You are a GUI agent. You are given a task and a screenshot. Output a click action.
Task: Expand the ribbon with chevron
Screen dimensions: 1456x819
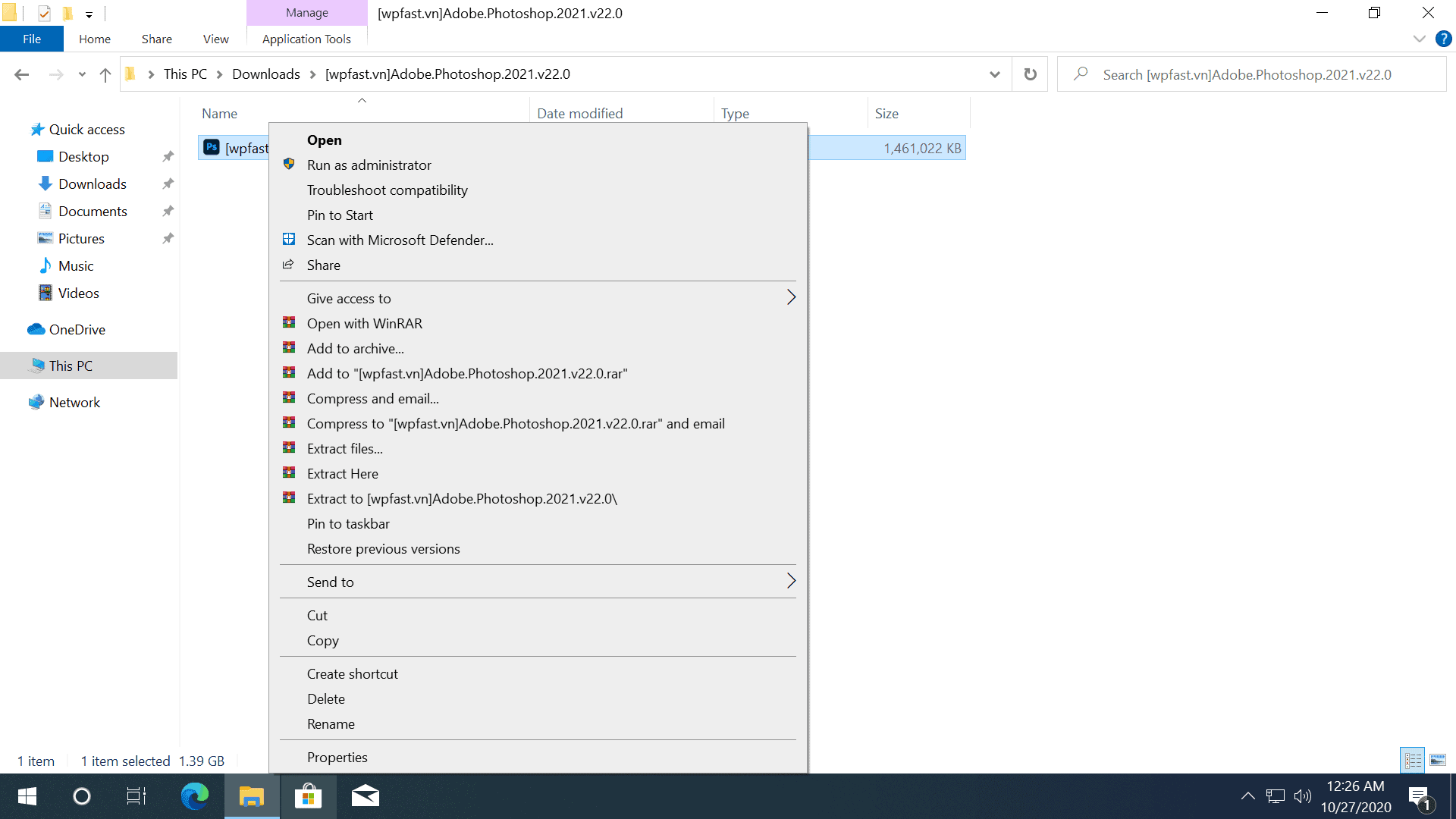click(1419, 39)
